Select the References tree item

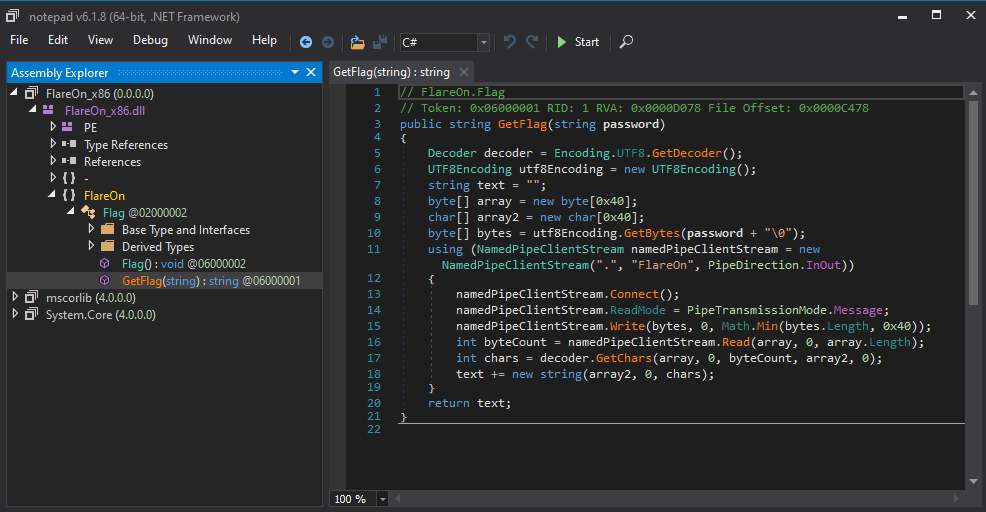pyautogui.click(x=113, y=162)
